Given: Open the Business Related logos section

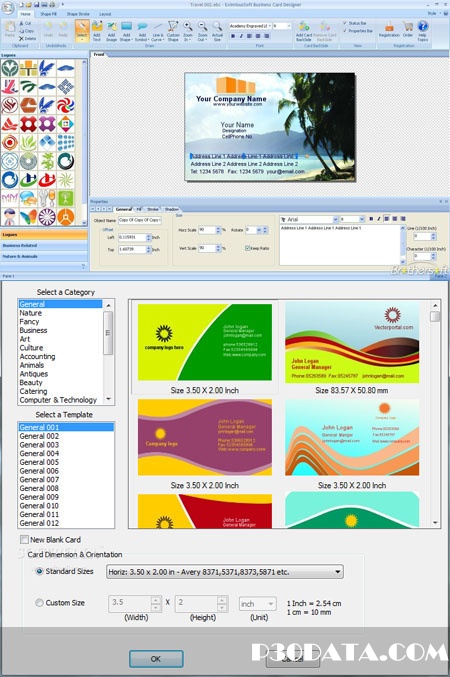Looking at the screenshot, I should coord(43,245).
